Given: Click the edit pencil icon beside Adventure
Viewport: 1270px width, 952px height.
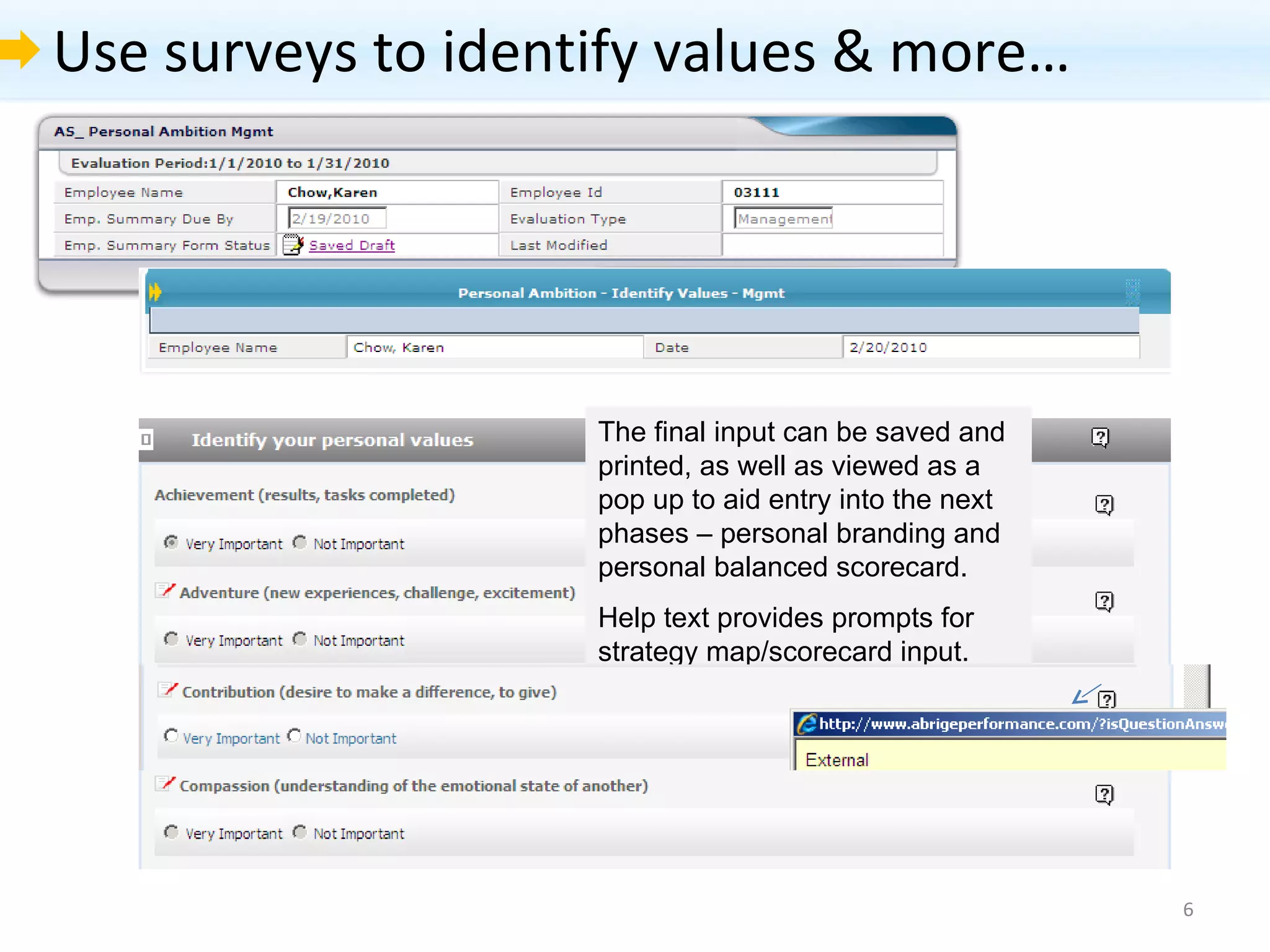Looking at the screenshot, I should (x=164, y=591).
